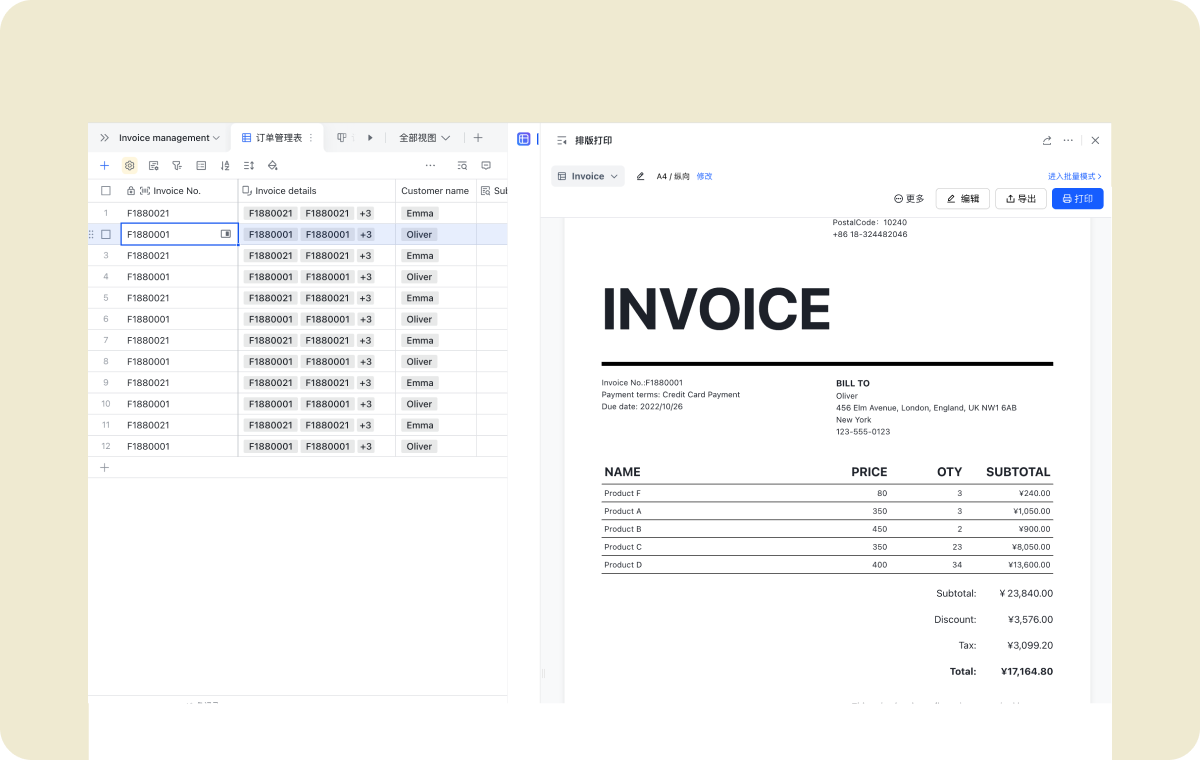1200x760 pixels.
Task: Click the panel resize handle at bottom left of preview
Action: [x=543, y=674]
